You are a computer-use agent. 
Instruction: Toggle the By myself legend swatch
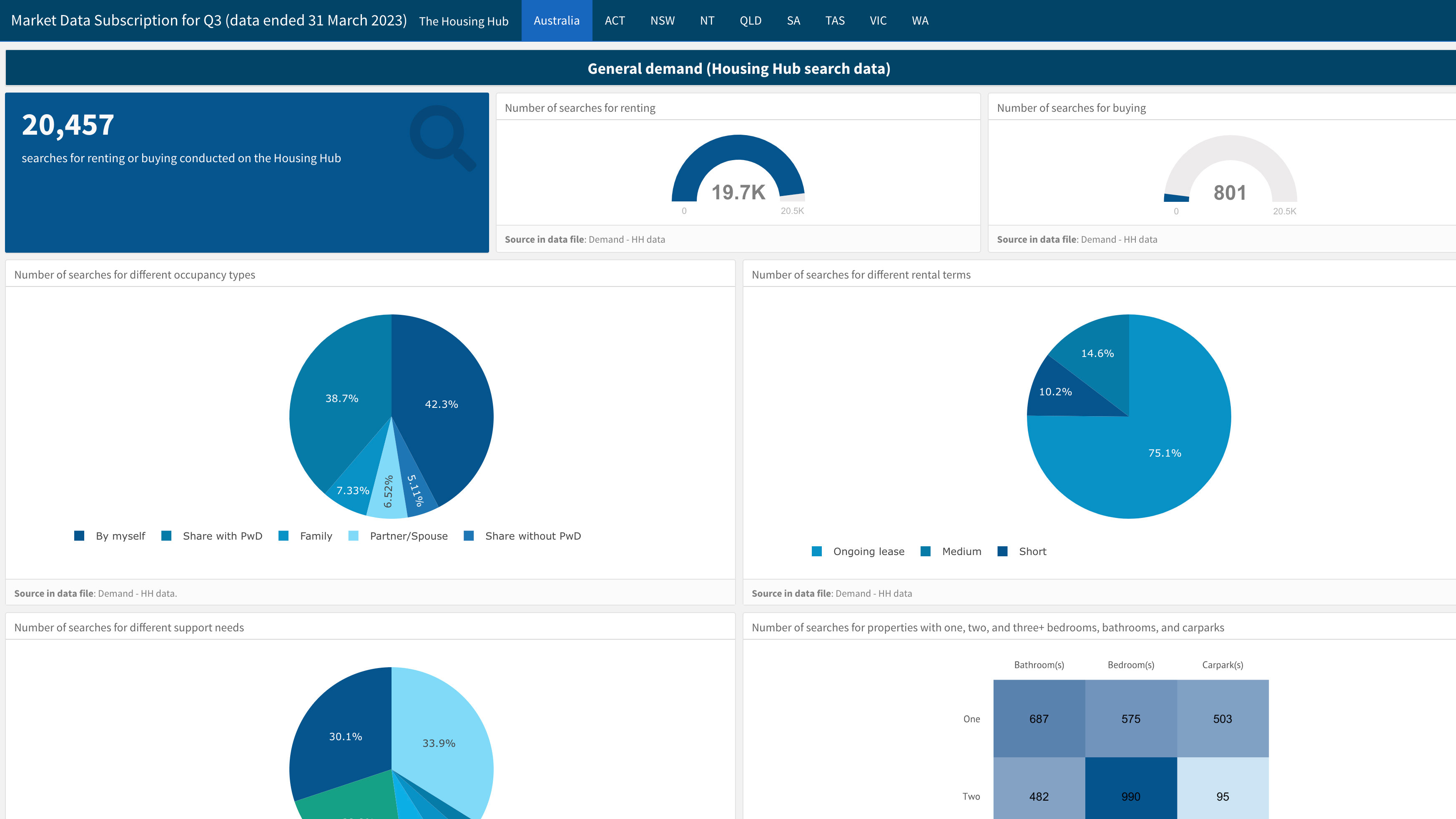click(79, 536)
